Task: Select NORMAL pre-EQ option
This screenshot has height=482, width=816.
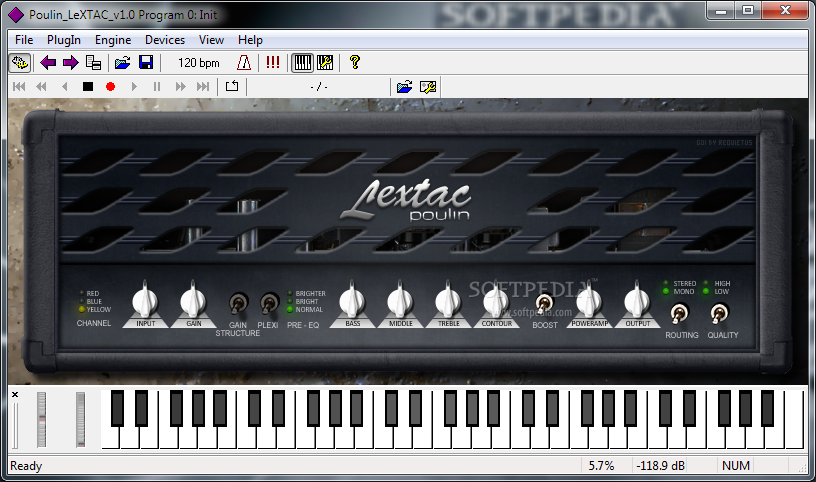Action: click(290, 309)
